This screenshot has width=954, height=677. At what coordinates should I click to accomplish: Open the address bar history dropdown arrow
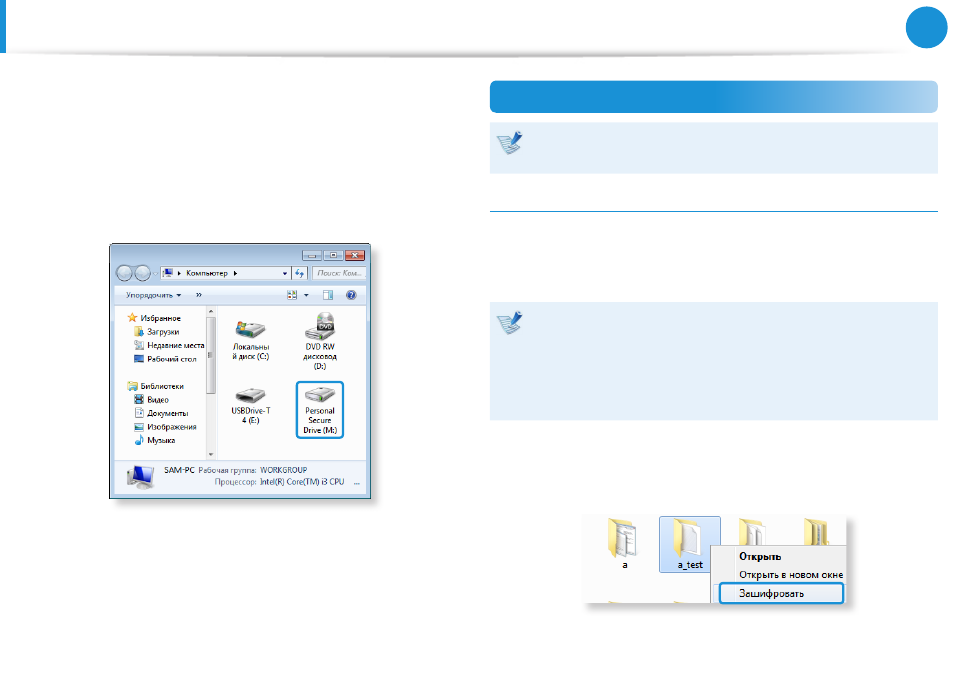pos(285,274)
